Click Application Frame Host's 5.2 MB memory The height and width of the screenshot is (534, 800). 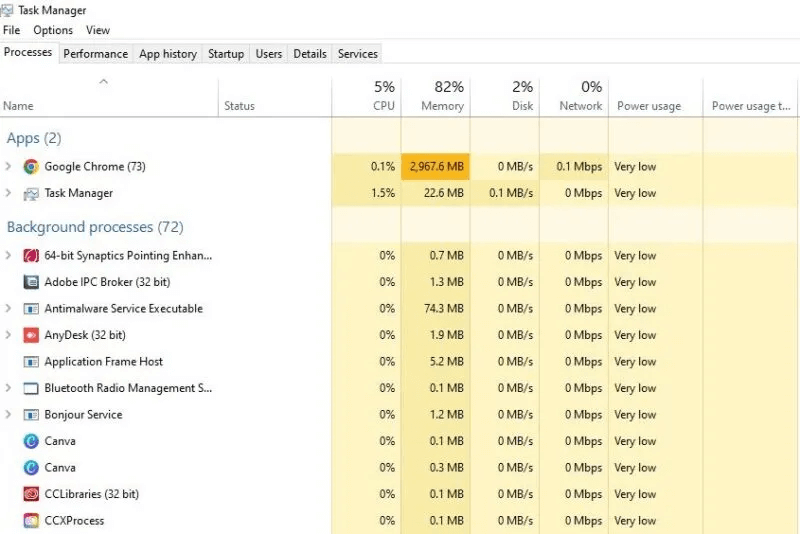[446, 361]
